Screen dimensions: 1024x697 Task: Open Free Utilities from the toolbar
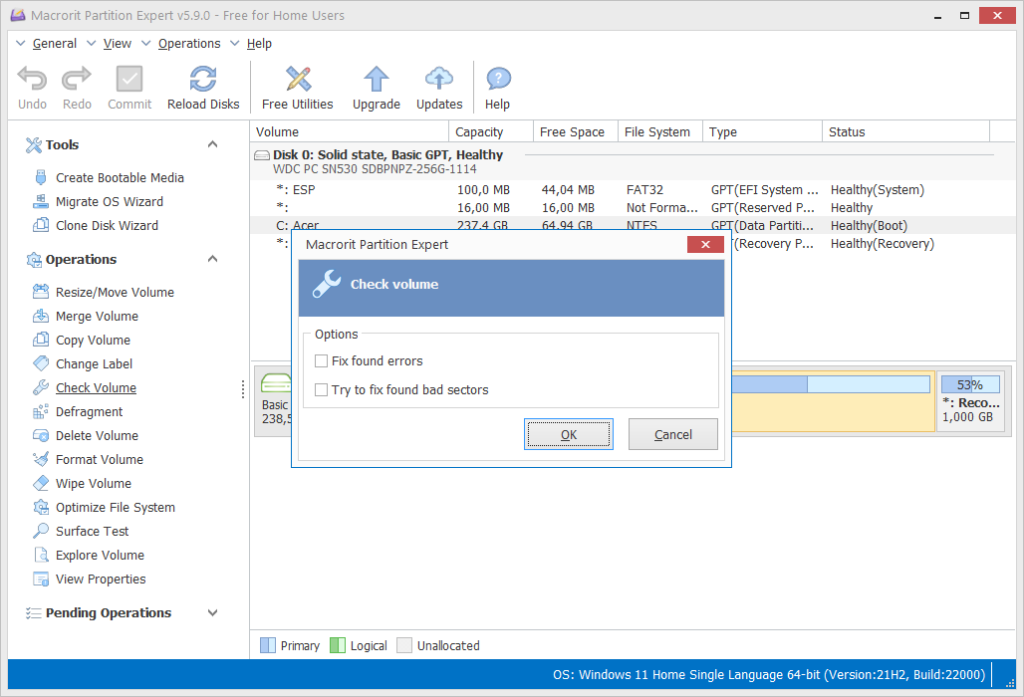(296, 86)
